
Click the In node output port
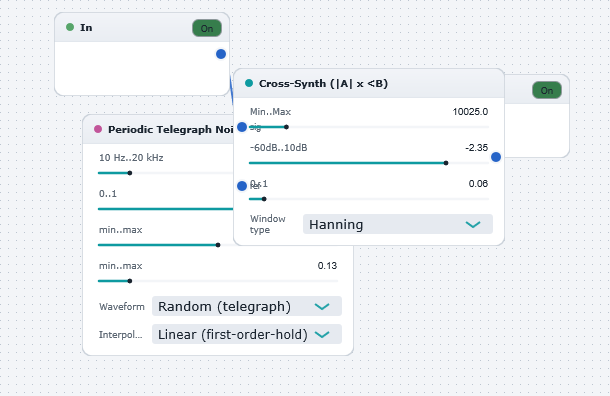point(221,54)
